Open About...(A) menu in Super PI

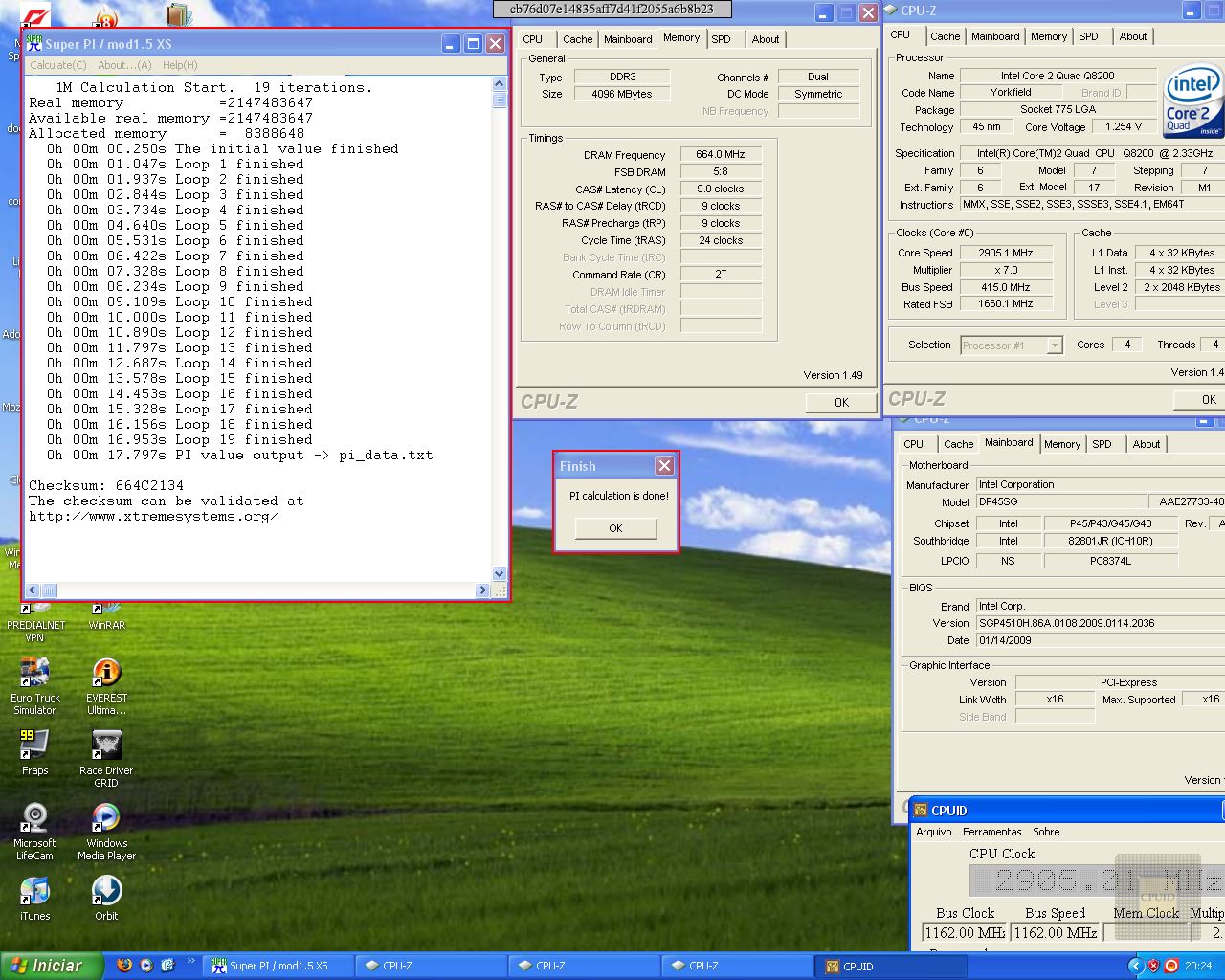[124, 65]
